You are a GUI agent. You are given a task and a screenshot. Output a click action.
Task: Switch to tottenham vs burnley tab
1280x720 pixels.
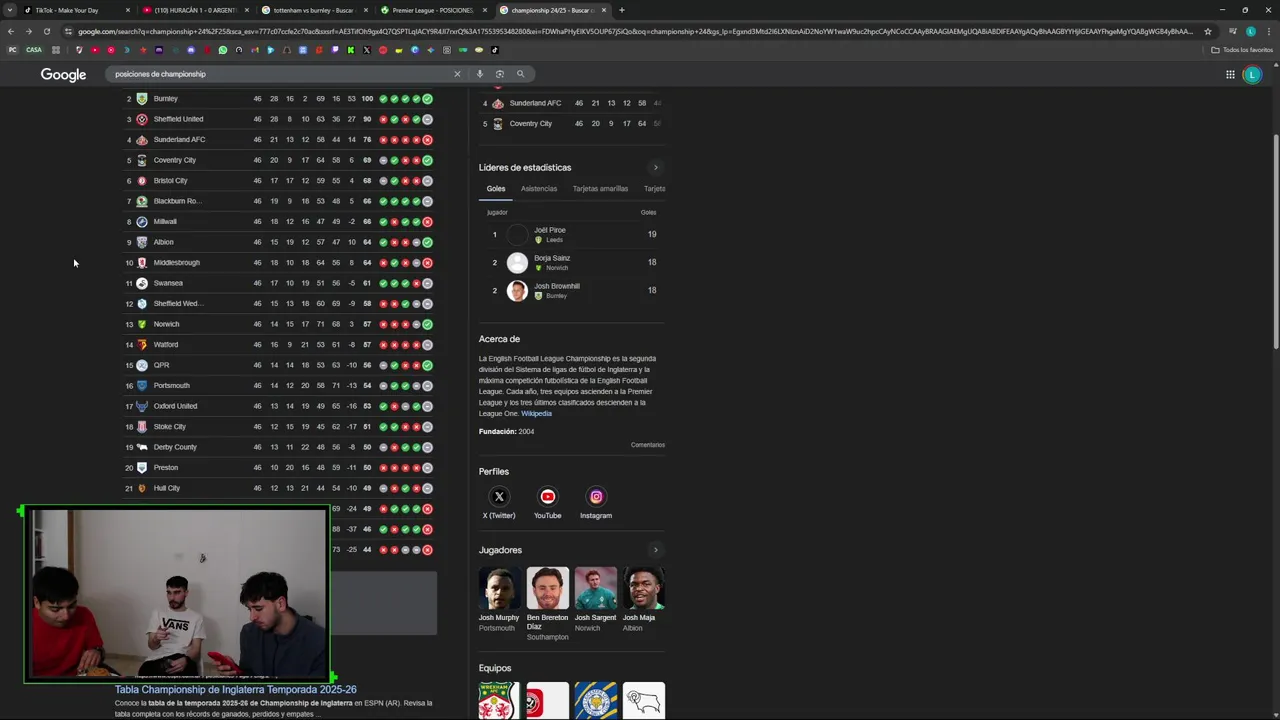click(x=314, y=10)
